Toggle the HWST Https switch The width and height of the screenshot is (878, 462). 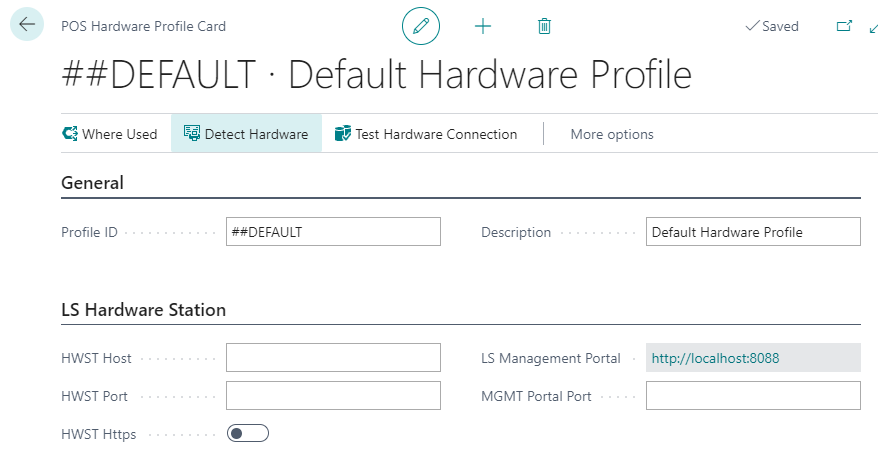(x=248, y=433)
